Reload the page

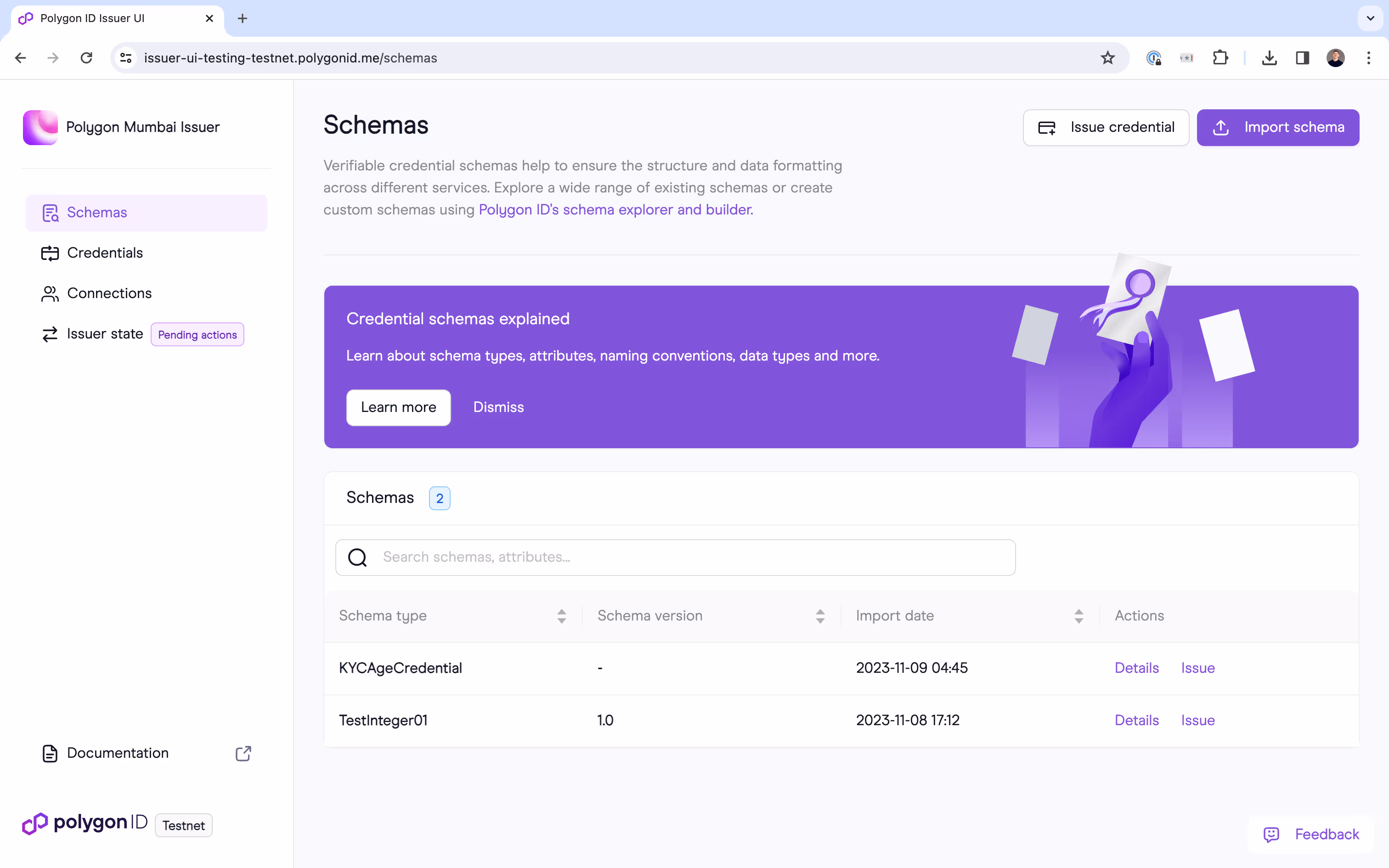click(x=87, y=58)
